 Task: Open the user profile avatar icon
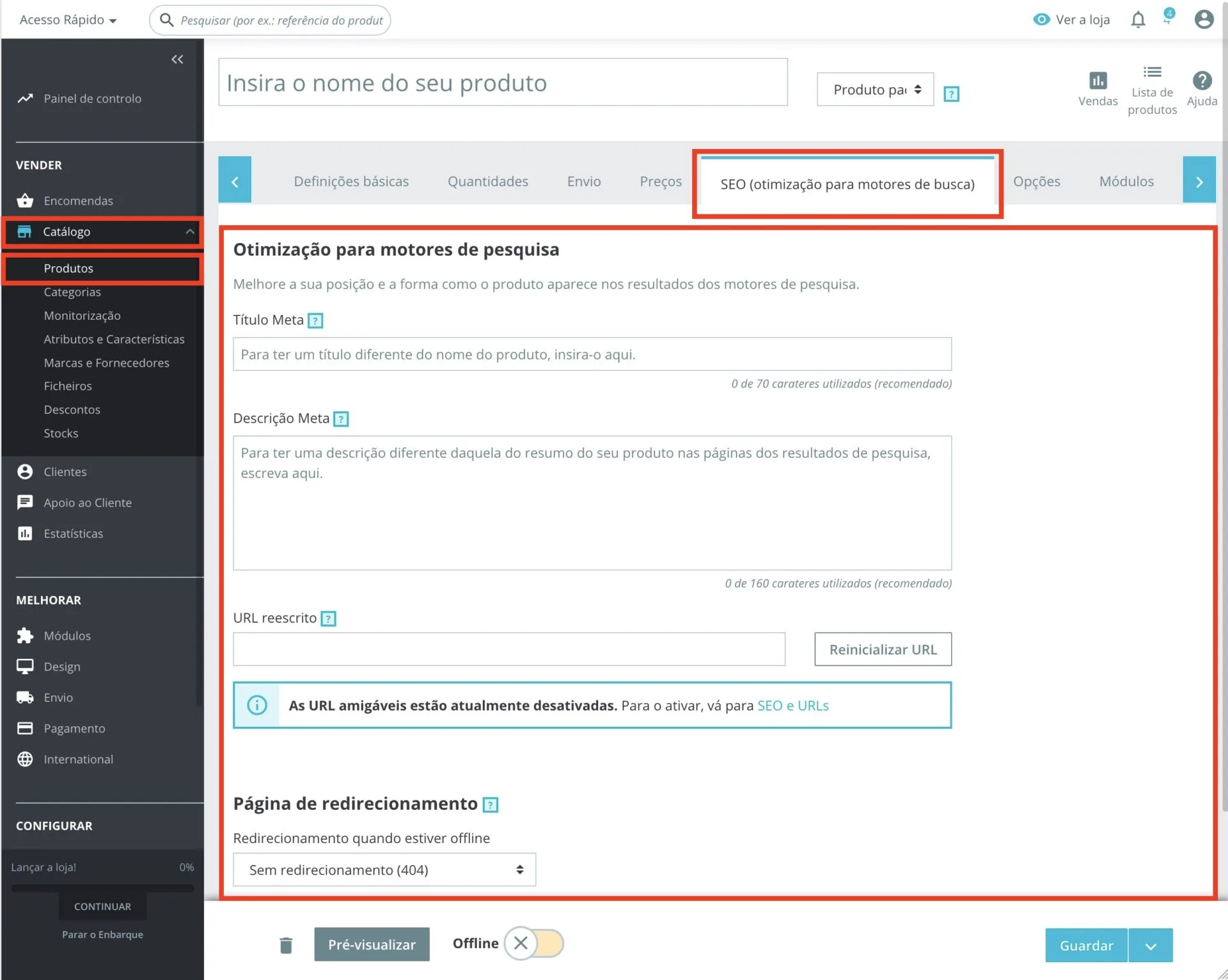pyautogui.click(x=1204, y=19)
